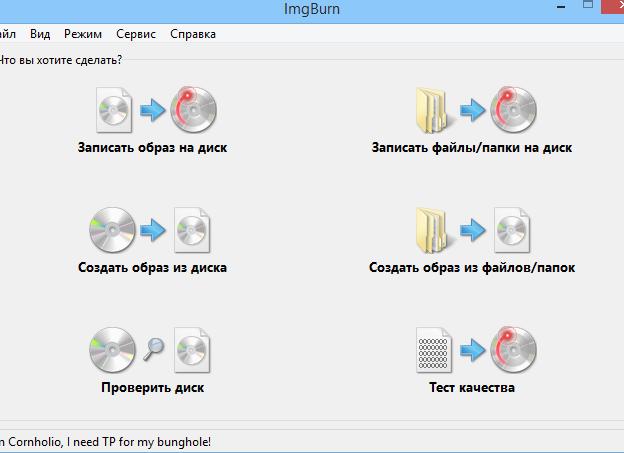This screenshot has width=624, height=453.
Task: Open the Вид menu
Action: 40,34
